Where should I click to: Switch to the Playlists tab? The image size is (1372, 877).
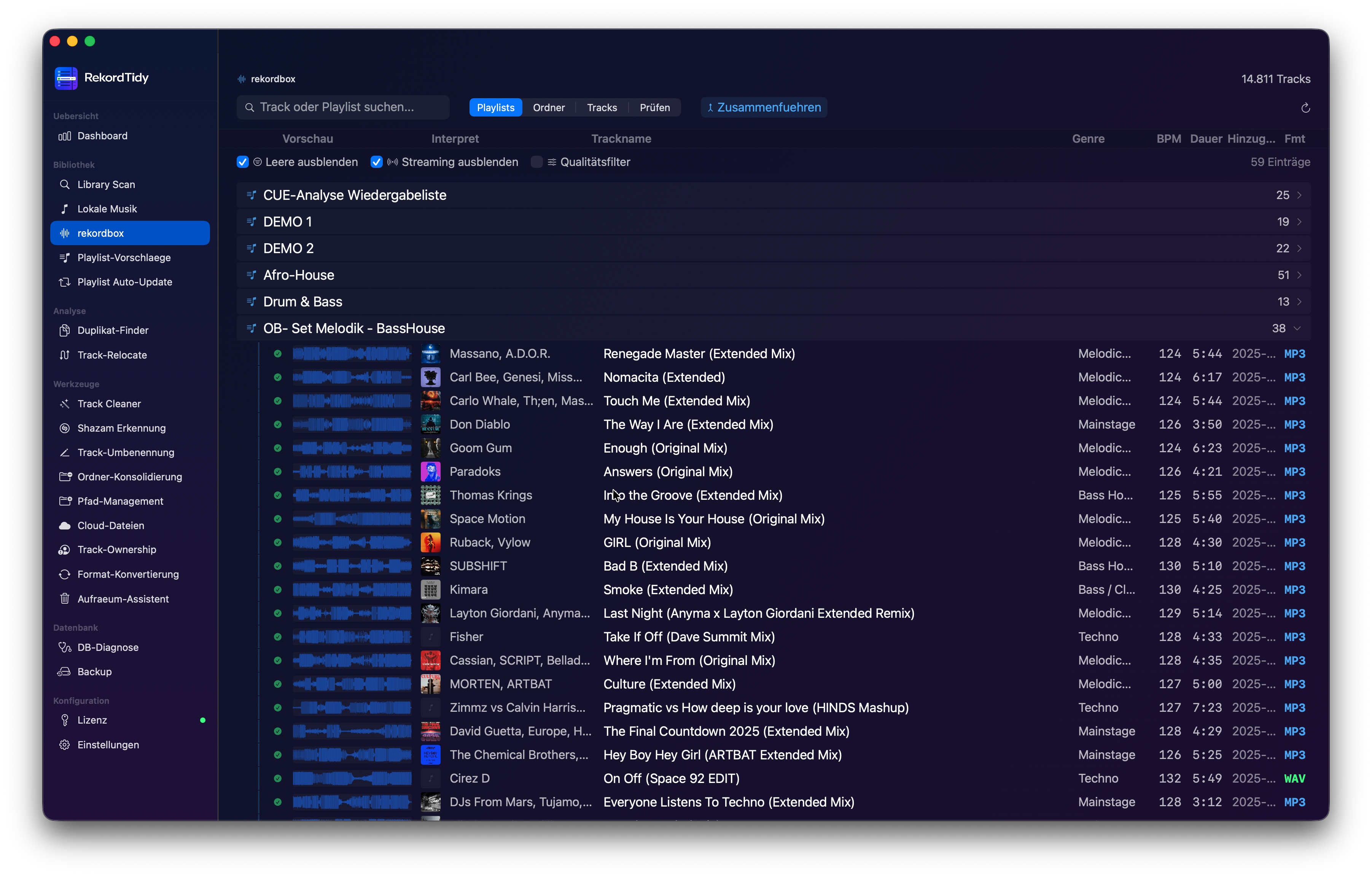pos(496,108)
